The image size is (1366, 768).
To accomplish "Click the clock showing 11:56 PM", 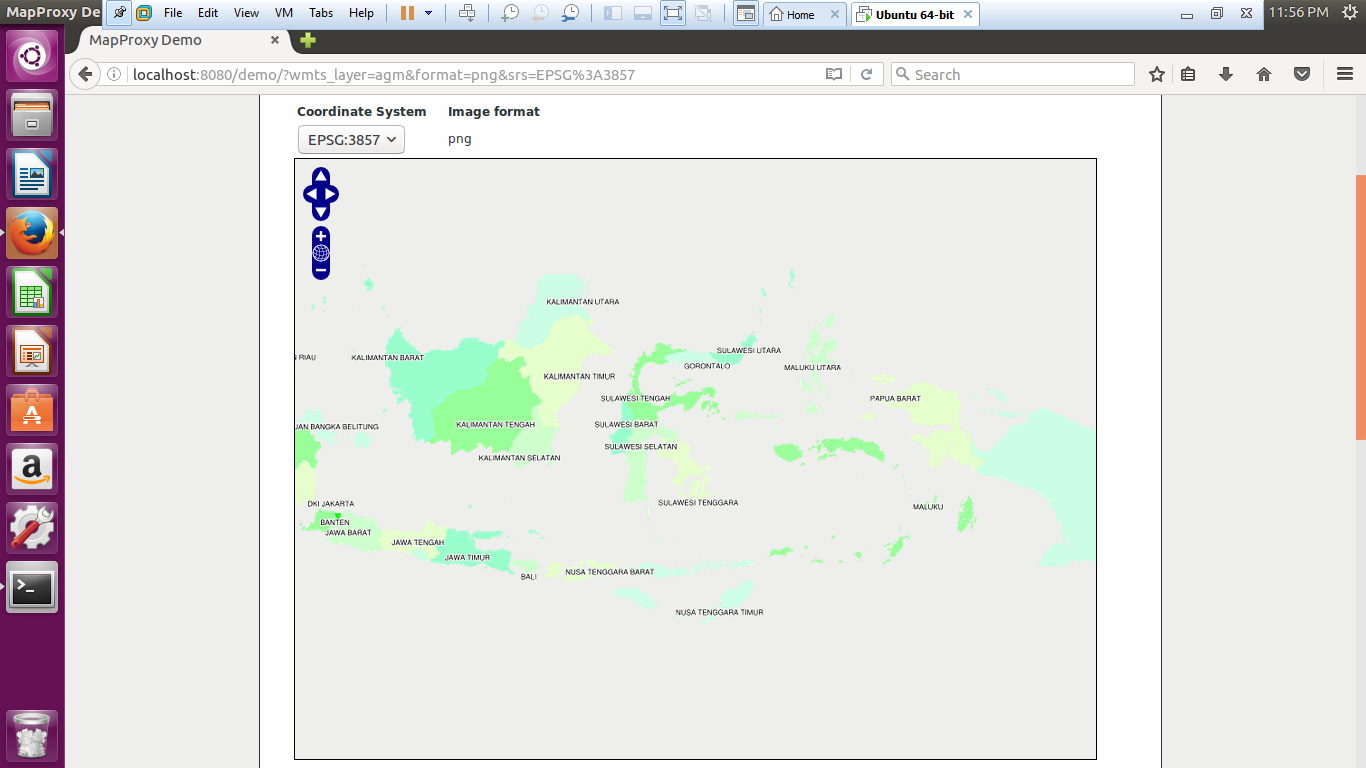I will click(1298, 12).
